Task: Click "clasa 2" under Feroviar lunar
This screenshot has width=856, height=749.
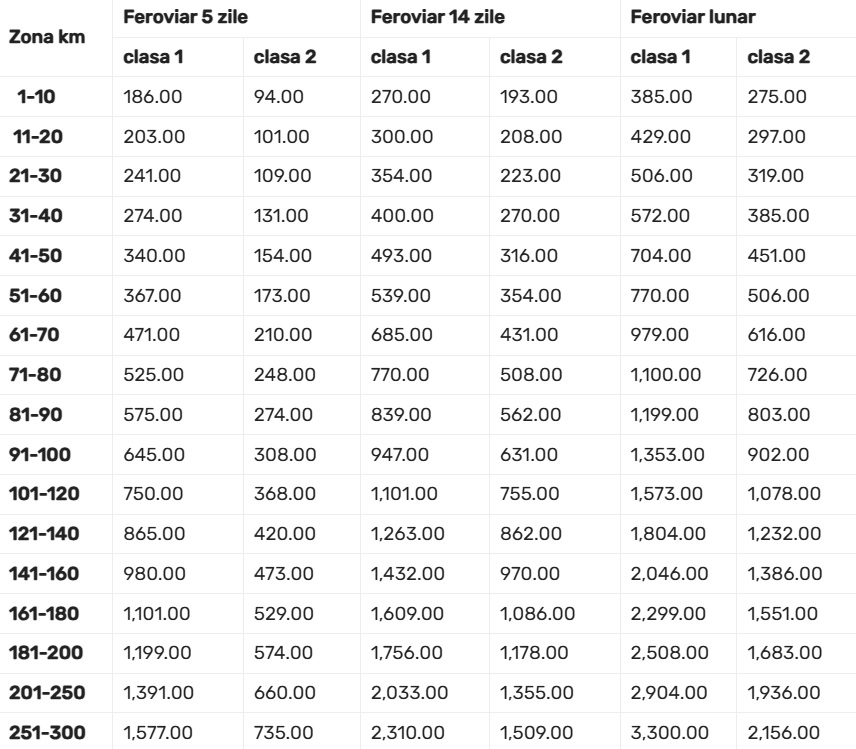Action: click(x=778, y=57)
